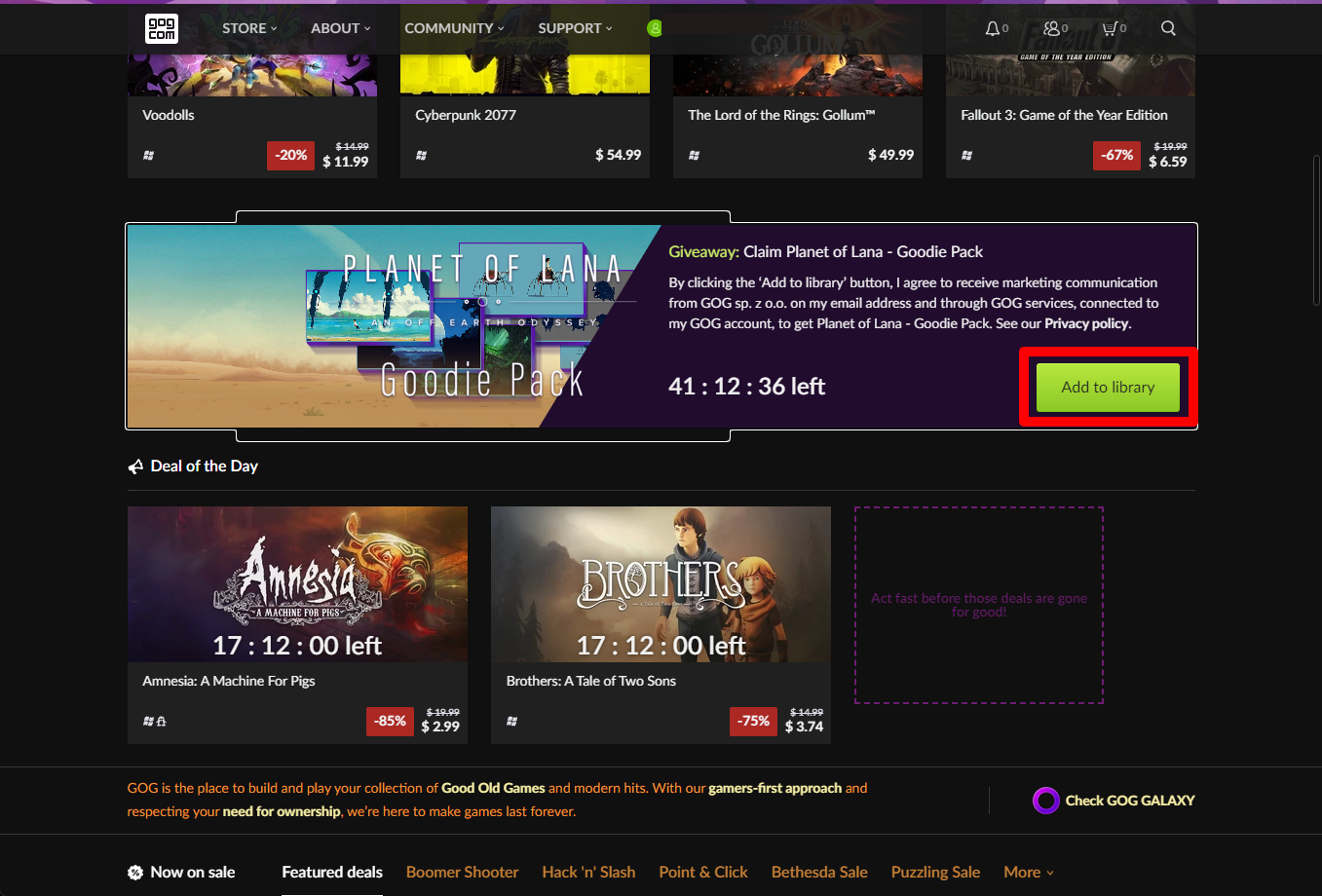Viewport: 1322px width, 896px height.
Task: Switch to the Bethesda Sale tab
Action: click(819, 873)
